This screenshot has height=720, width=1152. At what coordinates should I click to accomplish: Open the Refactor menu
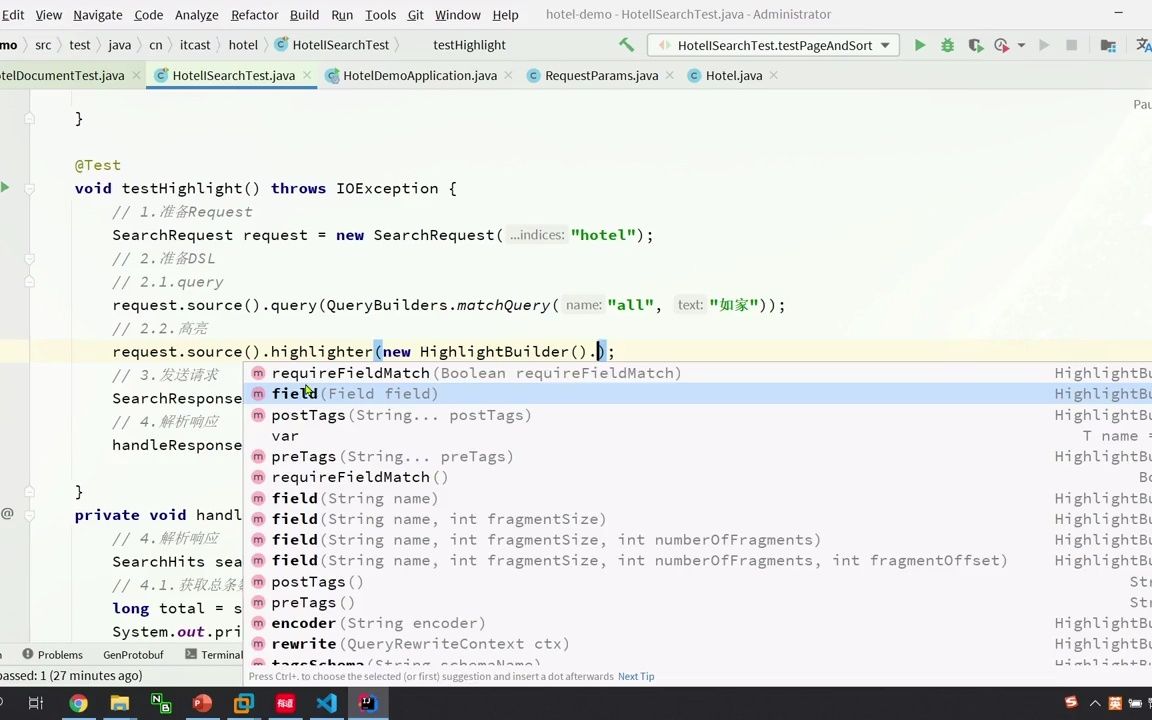point(254,14)
